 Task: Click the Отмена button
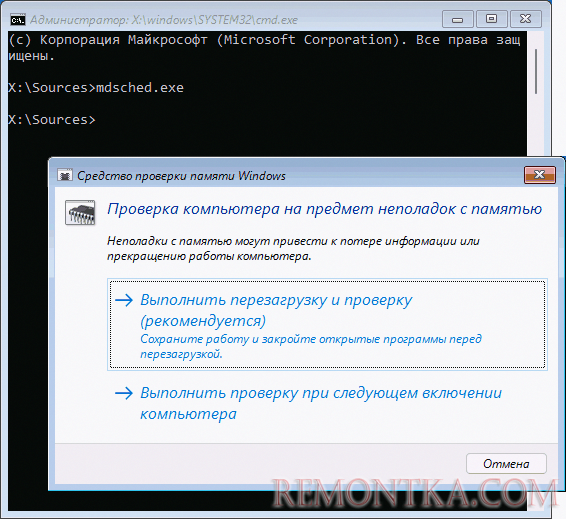click(x=506, y=464)
